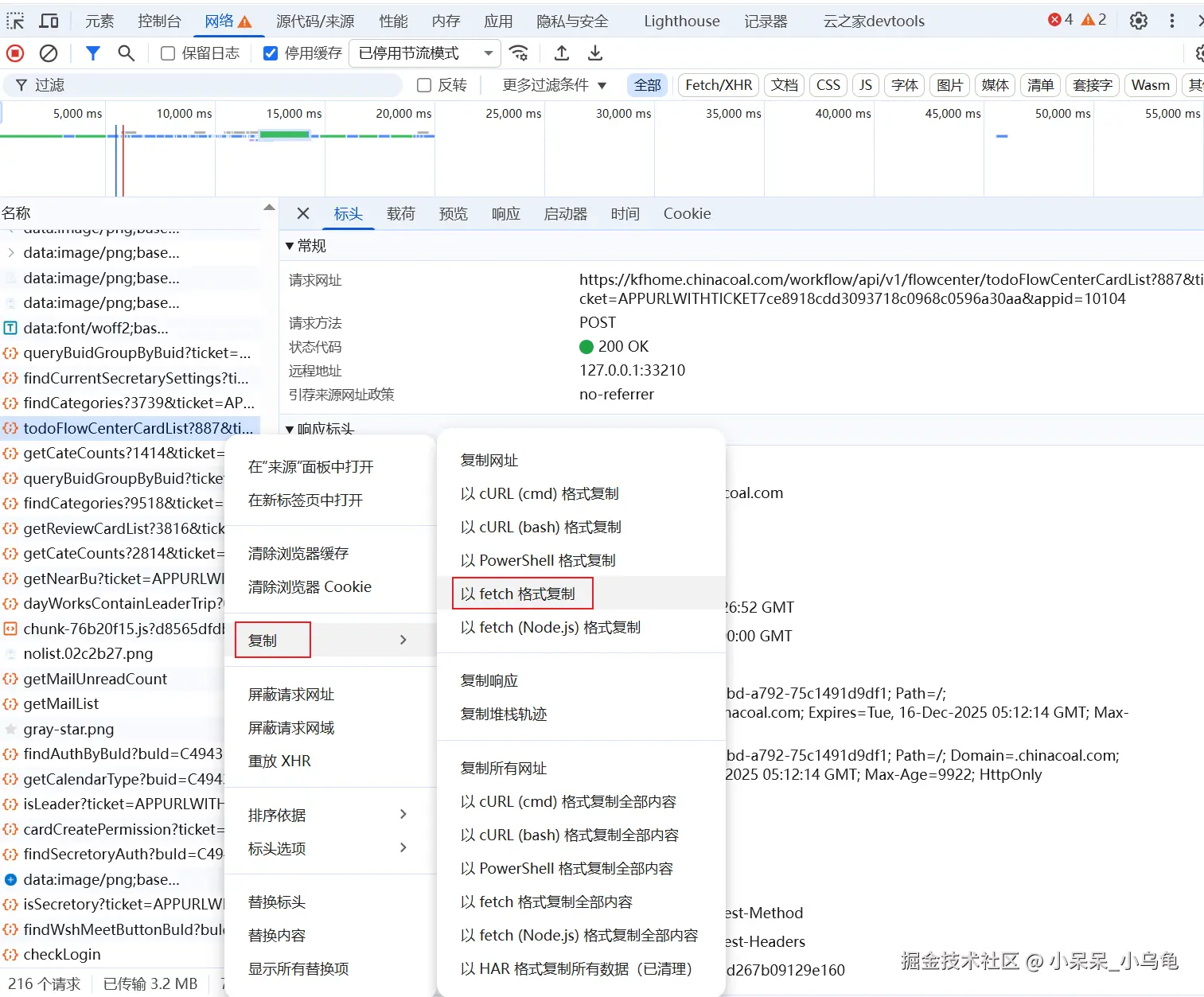Click the request name list scroll-up arrow
Image resolution: width=1204 pixels, height=997 pixels.
click(x=269, y=208)
